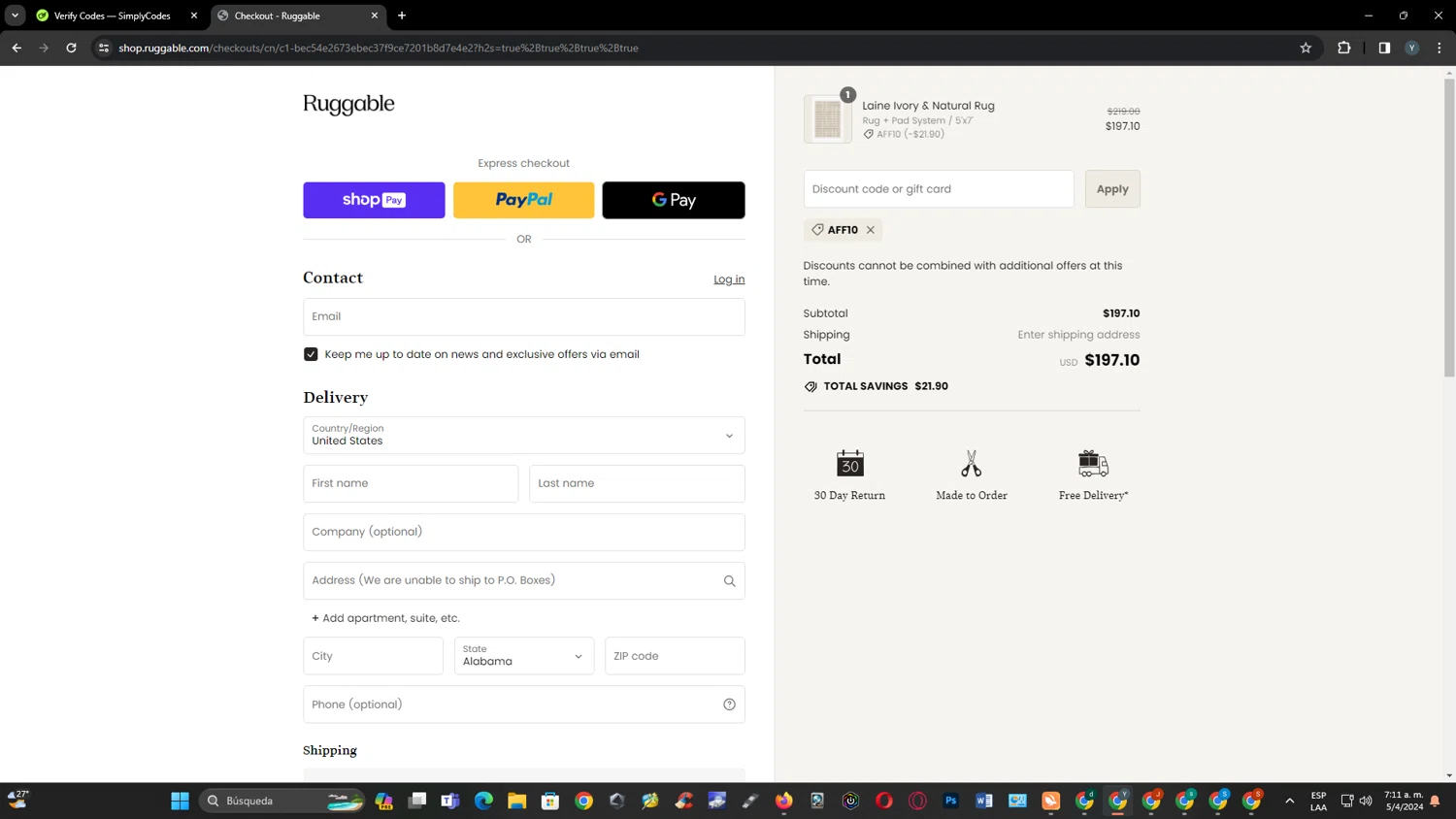Open Photoshop from the taskbar
Image resolution: width=1456 pixels, height=819 pixels.
coord(950,801)
